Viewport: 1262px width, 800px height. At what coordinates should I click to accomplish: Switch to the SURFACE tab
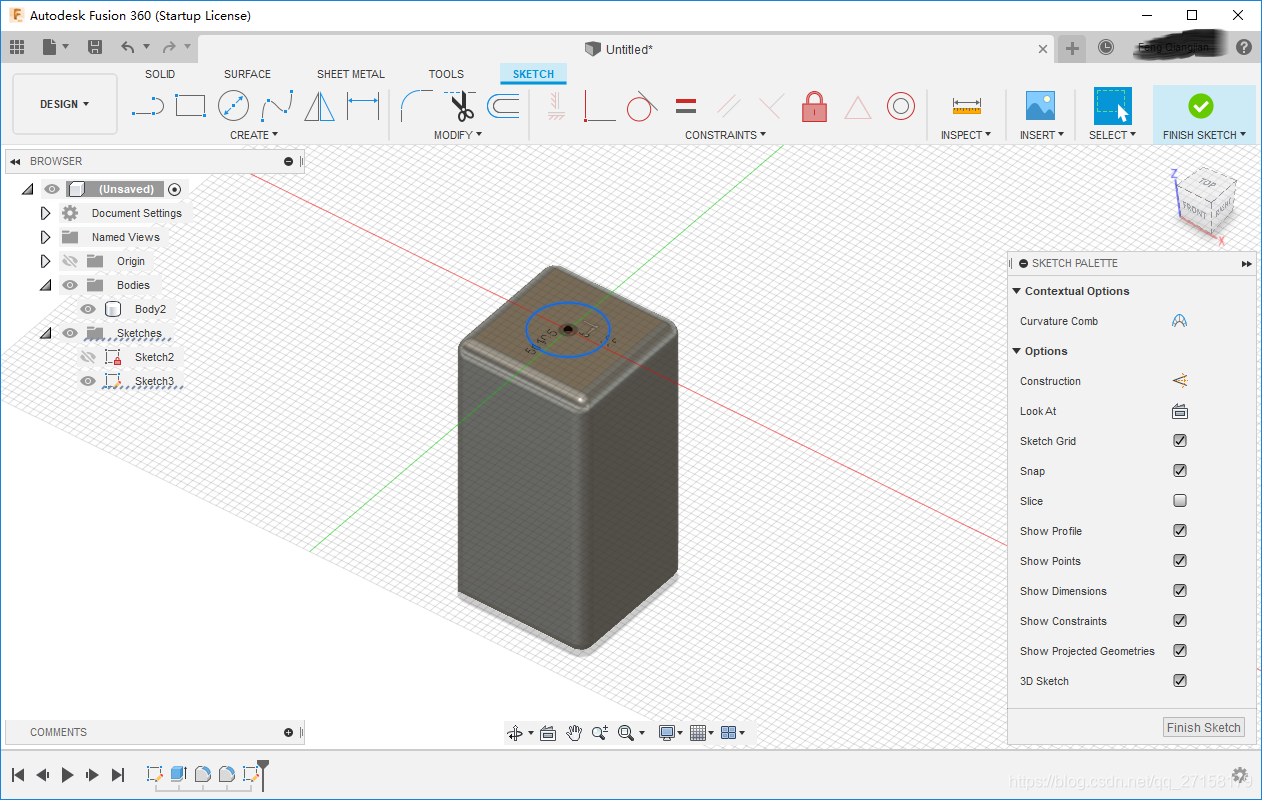(x=247, y=74)
